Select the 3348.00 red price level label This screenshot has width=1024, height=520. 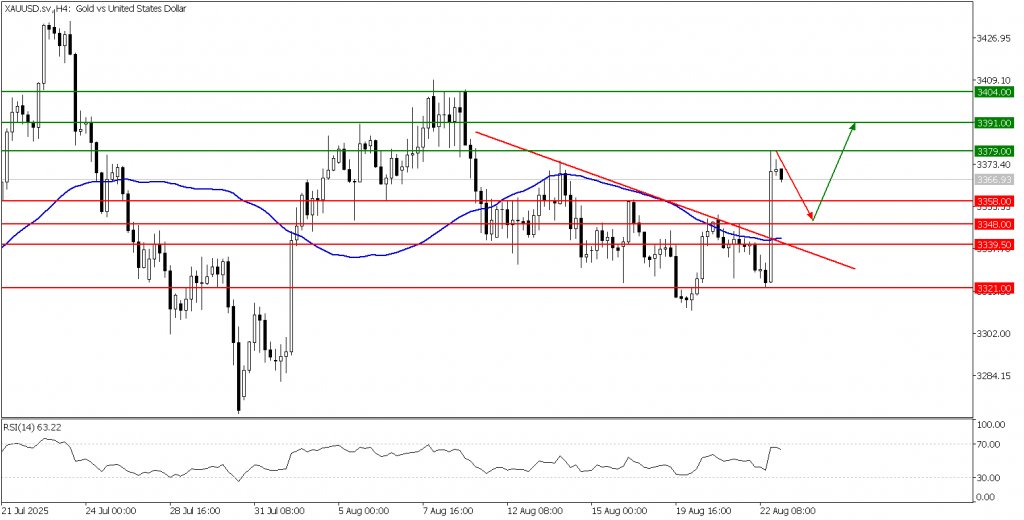(x=994, y=224)
